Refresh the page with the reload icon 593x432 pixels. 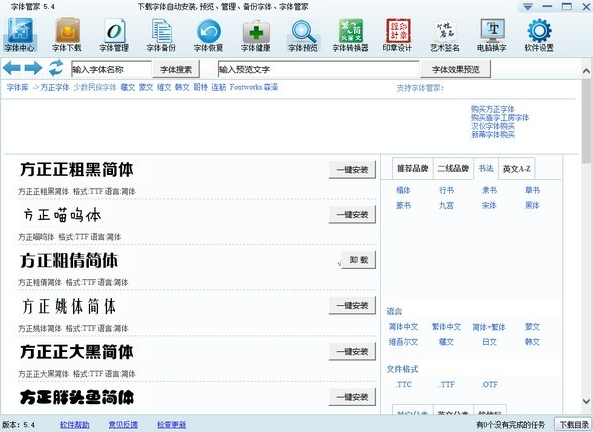(56, 68)
